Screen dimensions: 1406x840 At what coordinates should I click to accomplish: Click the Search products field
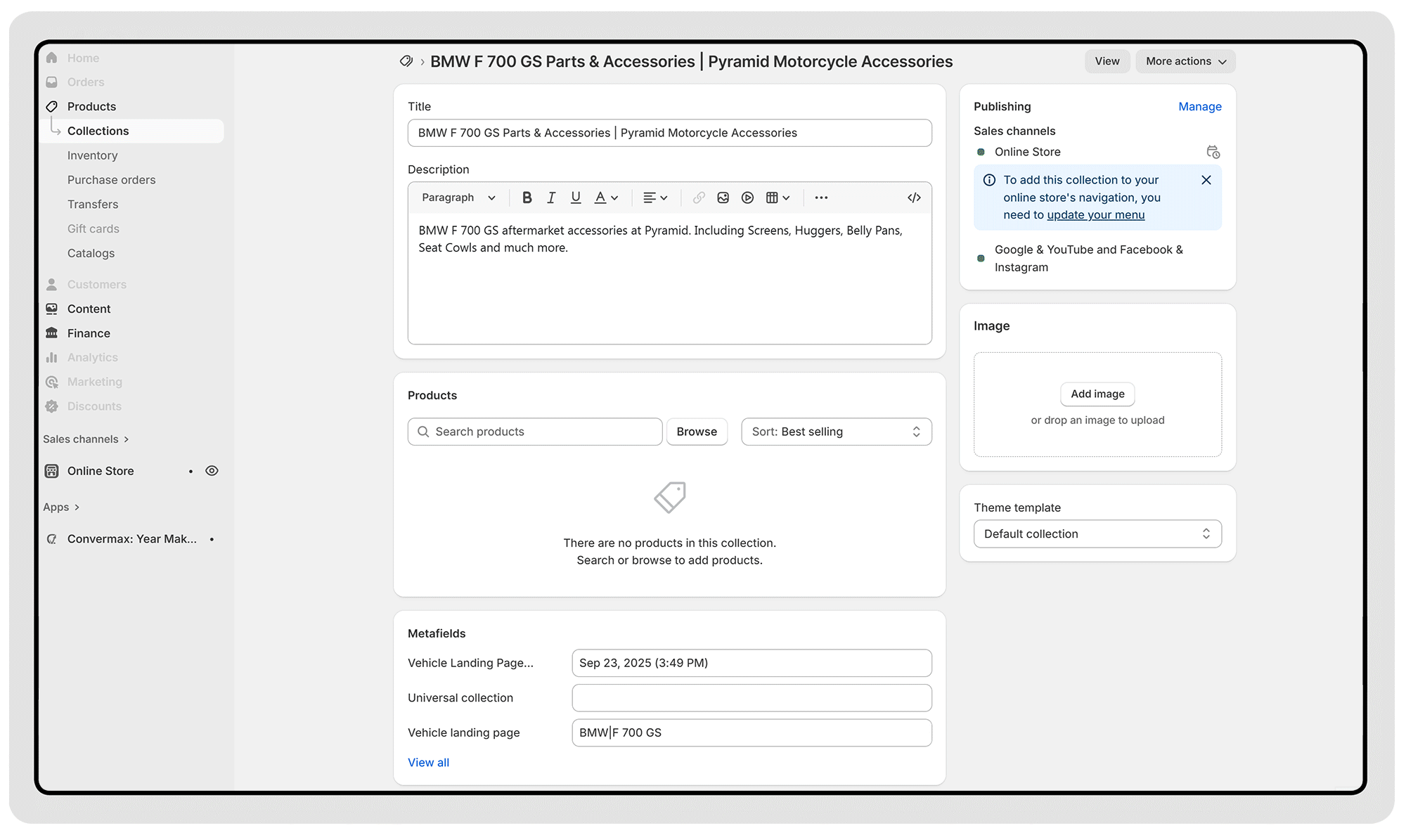(535, 432)
